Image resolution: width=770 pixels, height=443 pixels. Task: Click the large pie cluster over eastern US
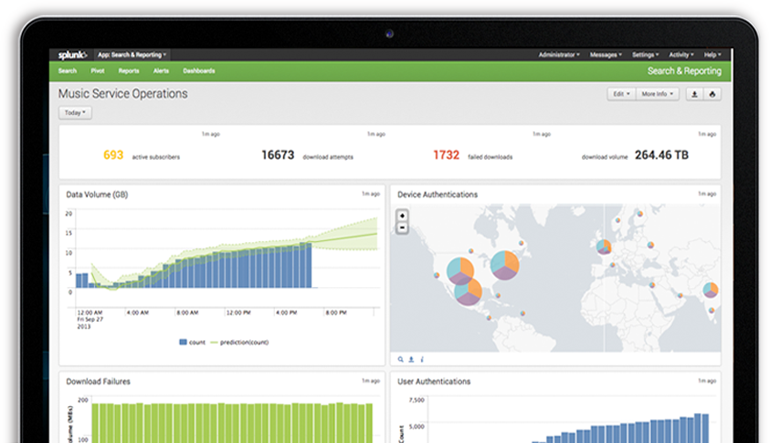(x=504, y=265)
